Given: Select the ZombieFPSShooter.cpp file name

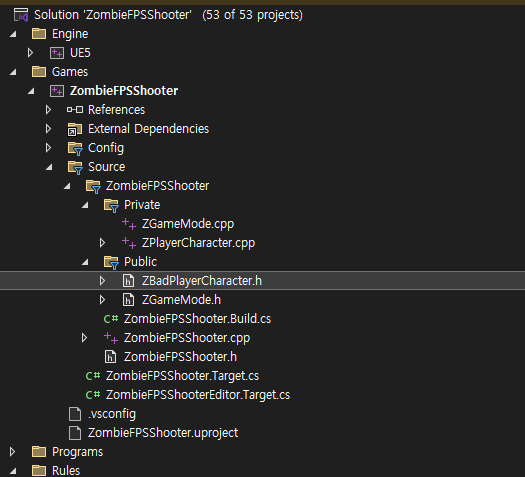Looking at the screenshot, I should pyautogui.click(x=187, y=338).
